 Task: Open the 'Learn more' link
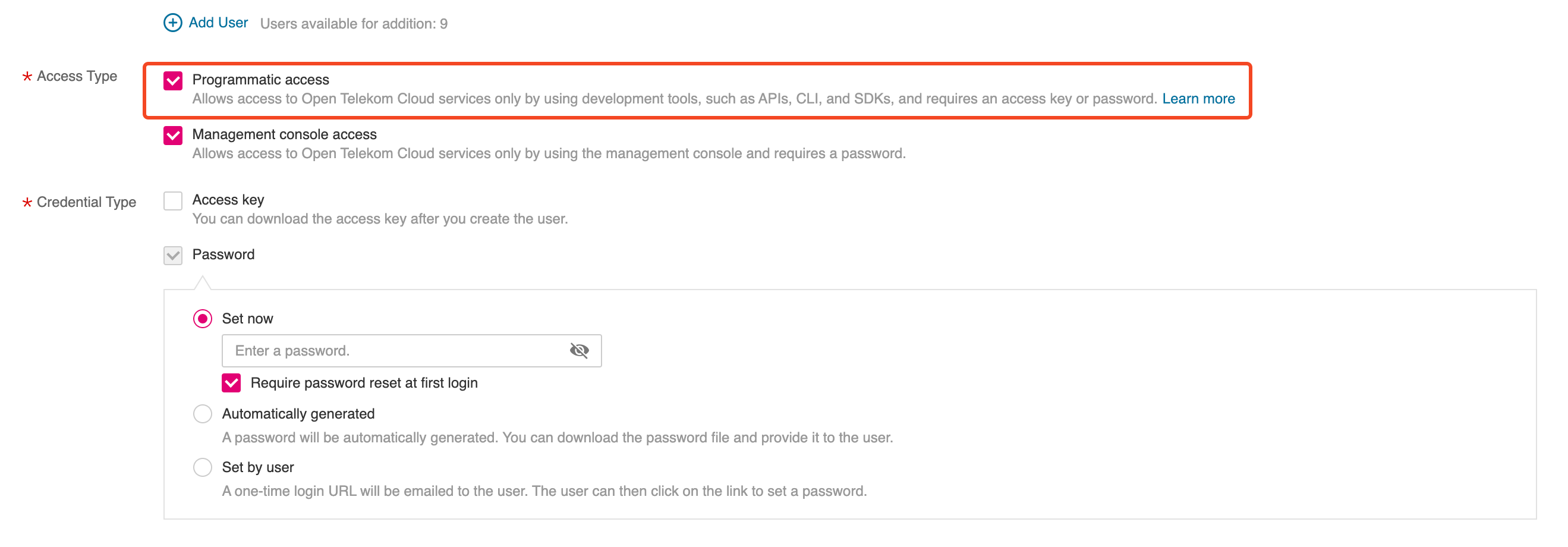tap(1198, 99)
